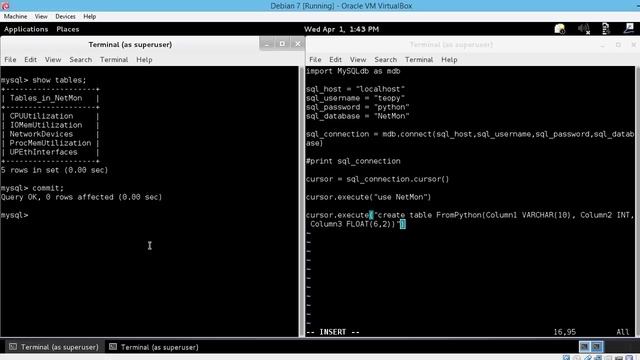The width and height of the screenshot is (640, 360).
Task: Click the sql_database = "NetMon" line
Action: [x=358, y=116]
